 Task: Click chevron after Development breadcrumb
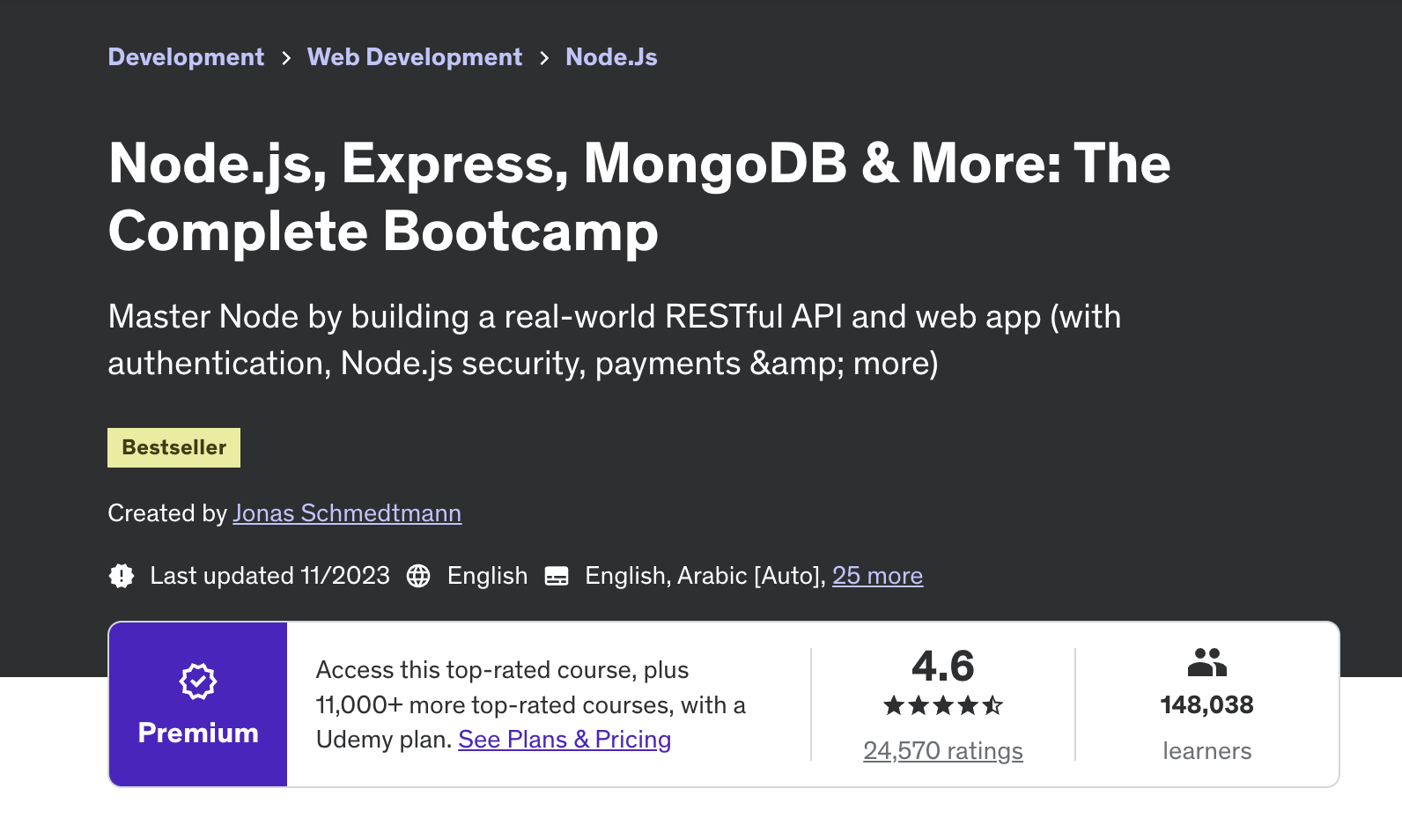286,58
